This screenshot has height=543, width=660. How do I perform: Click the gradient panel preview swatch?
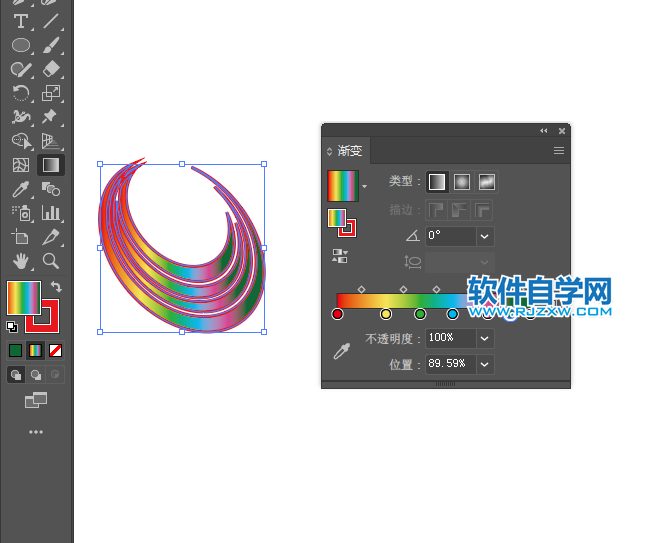pyautogui.click(x=343, y=186)
